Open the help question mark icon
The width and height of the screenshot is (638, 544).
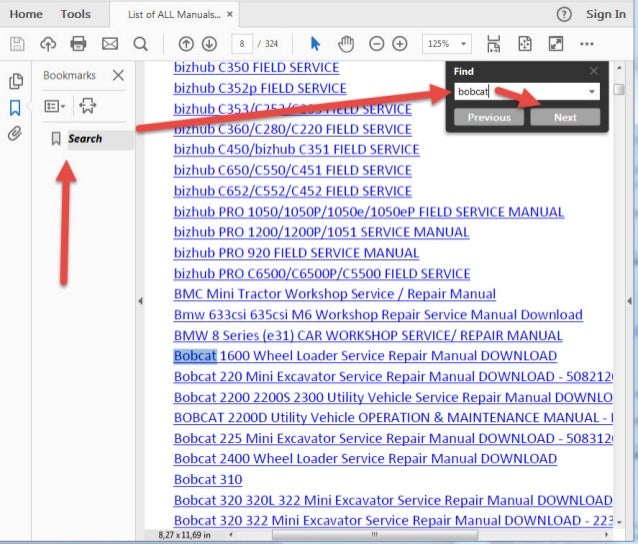pos(564,14)
